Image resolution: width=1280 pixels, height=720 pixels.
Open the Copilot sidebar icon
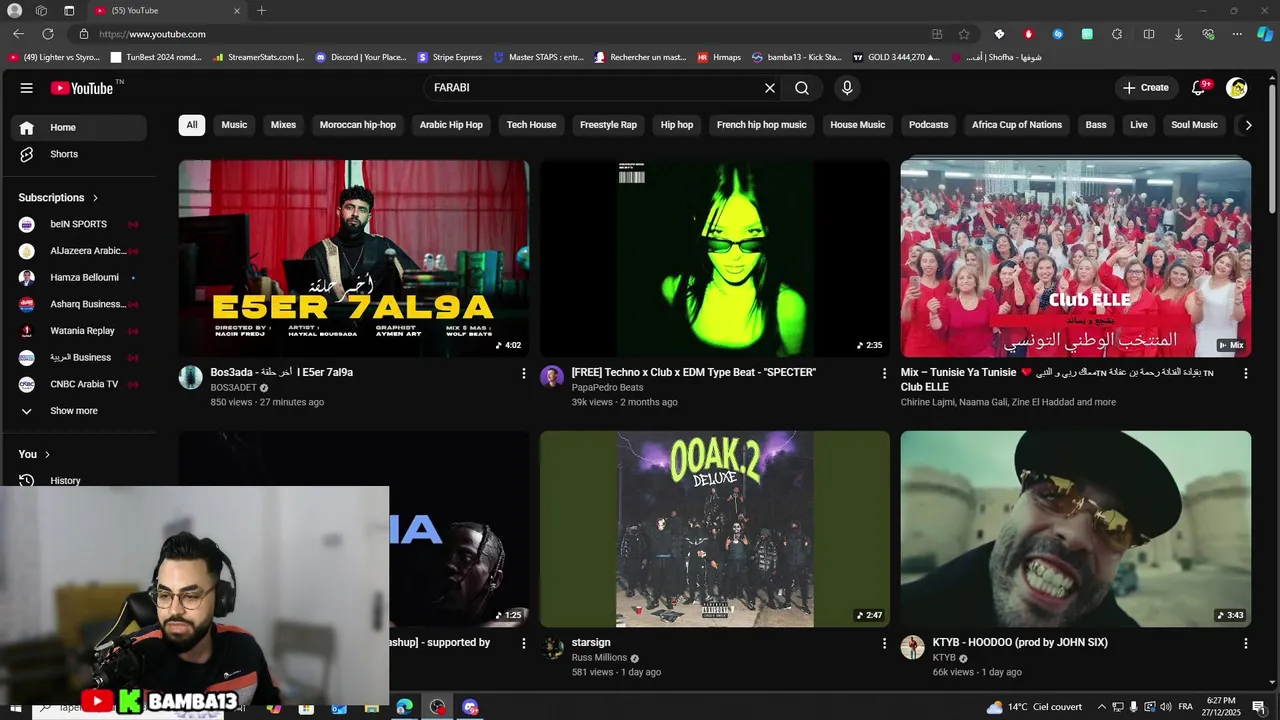(1265, 34)
